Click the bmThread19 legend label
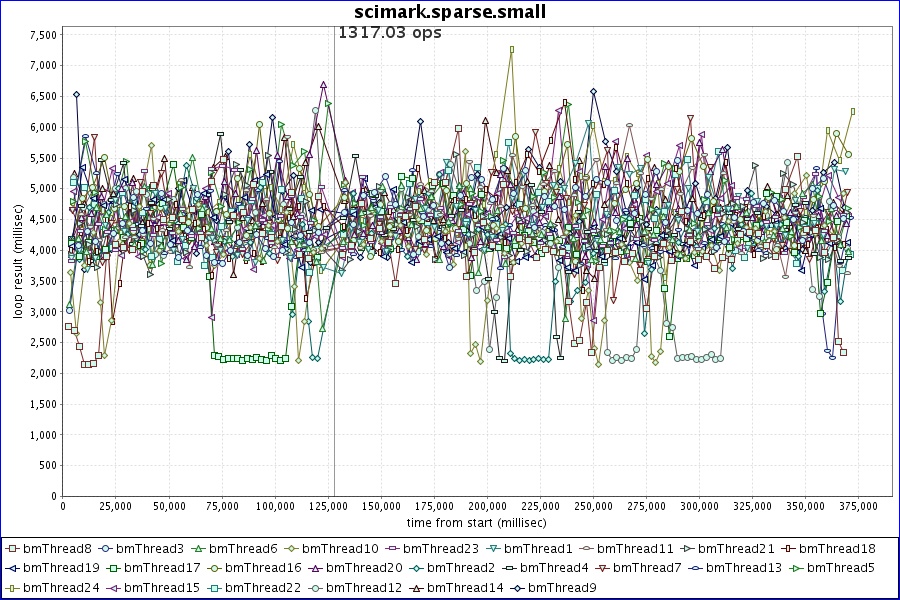 click(55, 568)
